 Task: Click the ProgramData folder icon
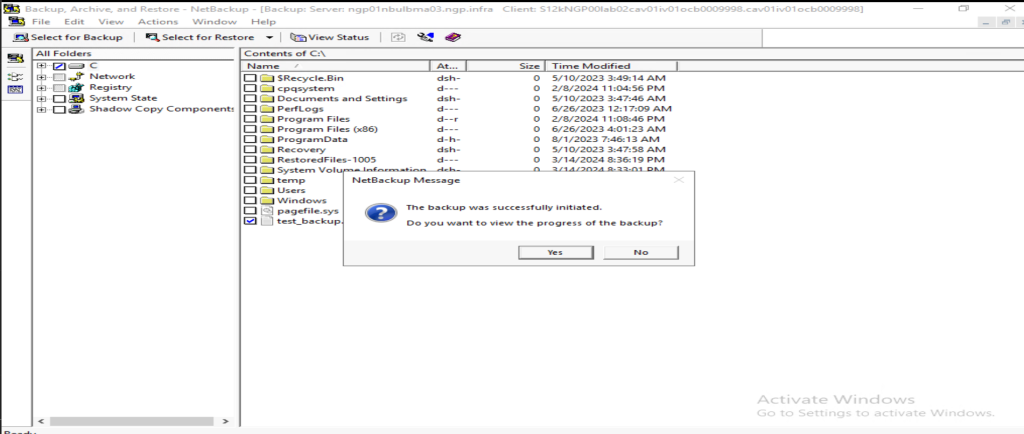click(266, 140)
